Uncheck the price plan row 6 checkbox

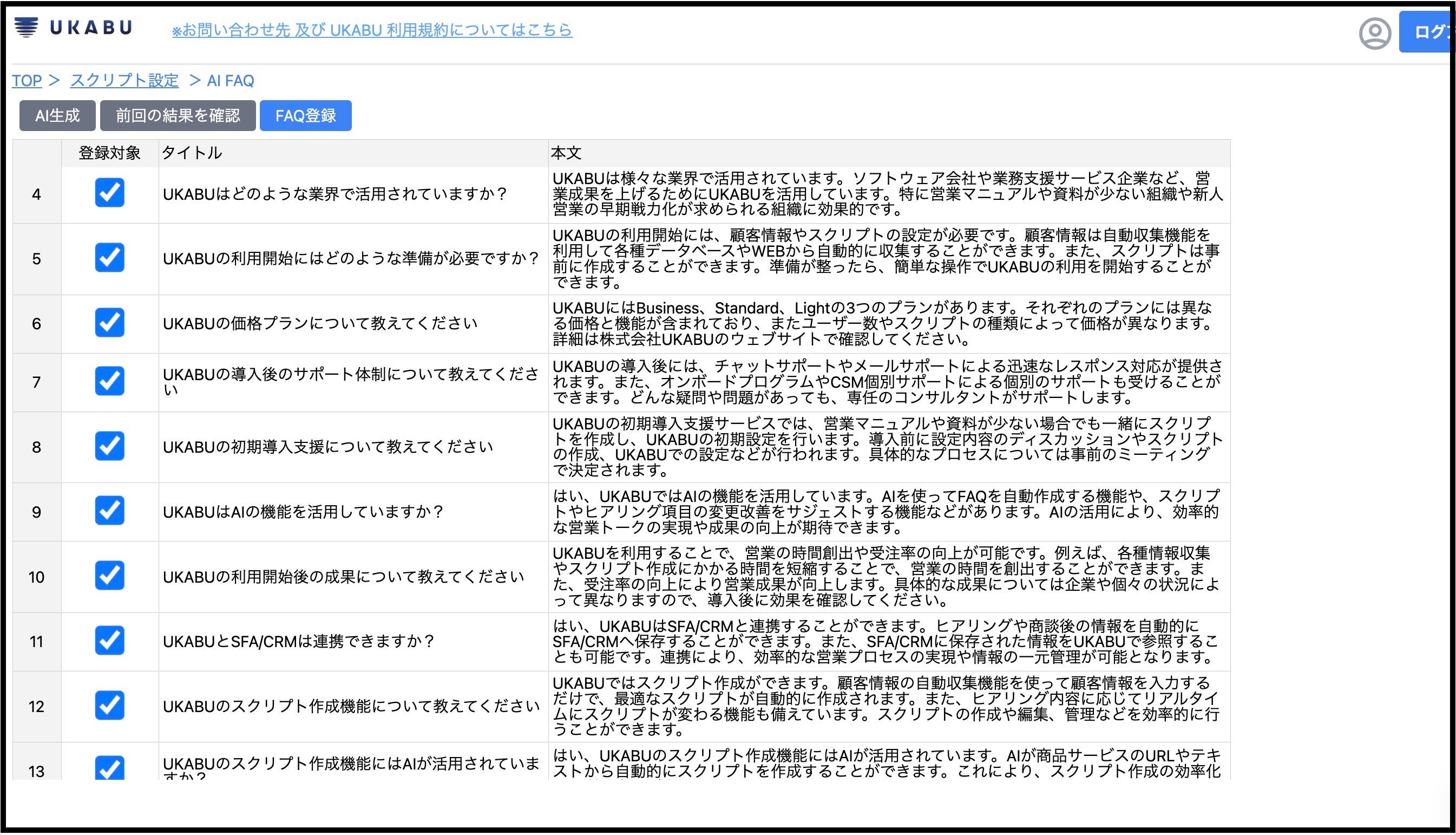click(109, 322)
